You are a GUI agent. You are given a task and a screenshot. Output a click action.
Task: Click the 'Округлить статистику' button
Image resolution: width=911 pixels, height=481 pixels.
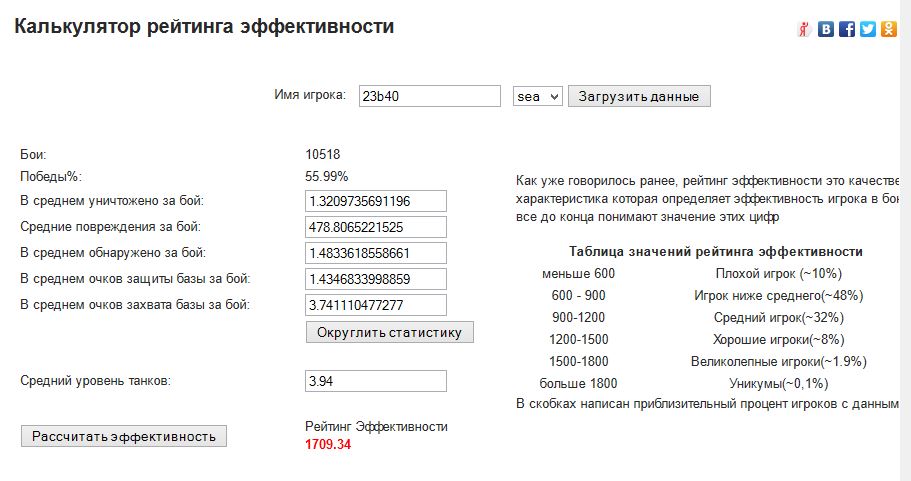(389, 332)
